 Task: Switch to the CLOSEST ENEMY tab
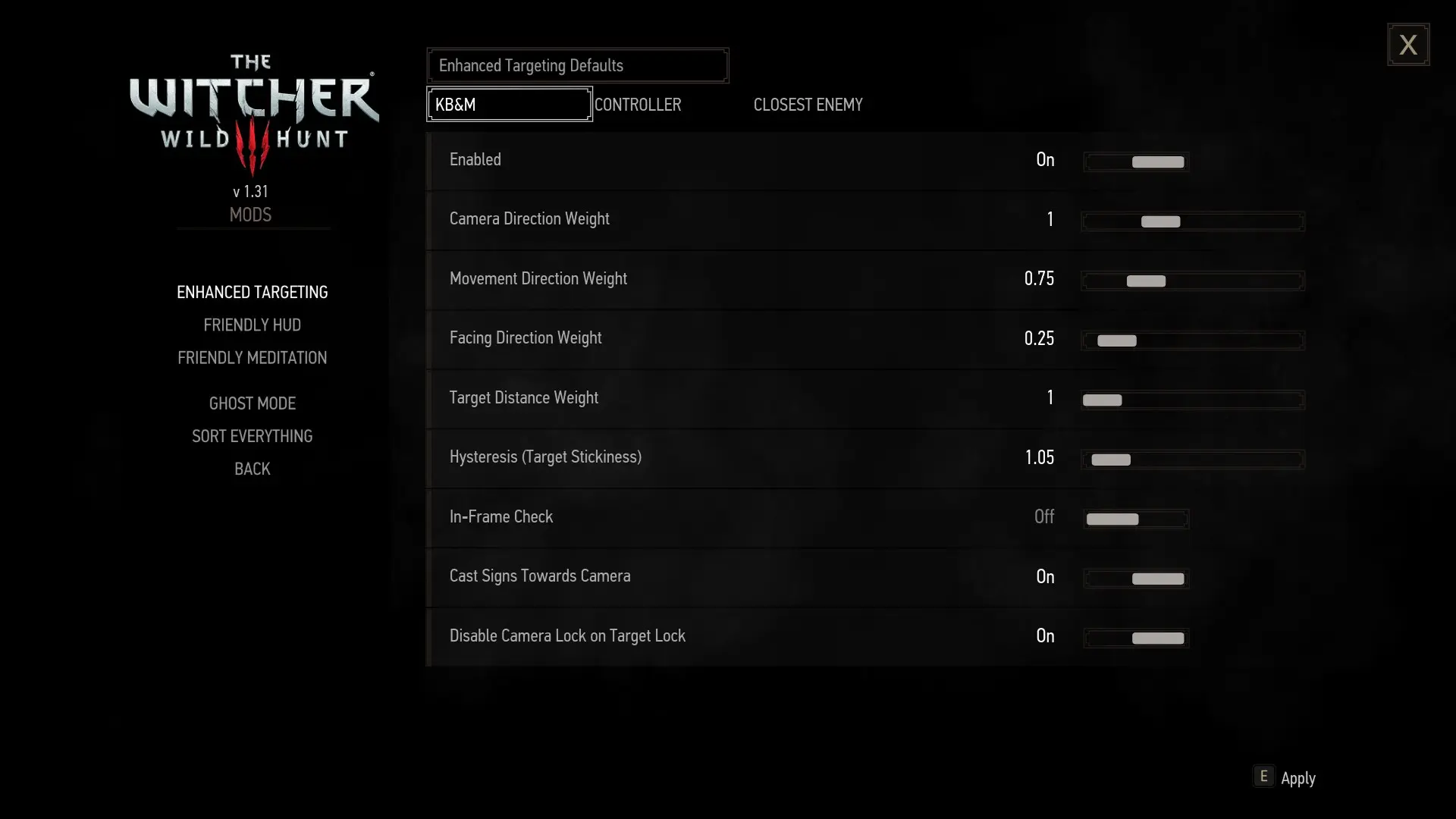(808, 104)
